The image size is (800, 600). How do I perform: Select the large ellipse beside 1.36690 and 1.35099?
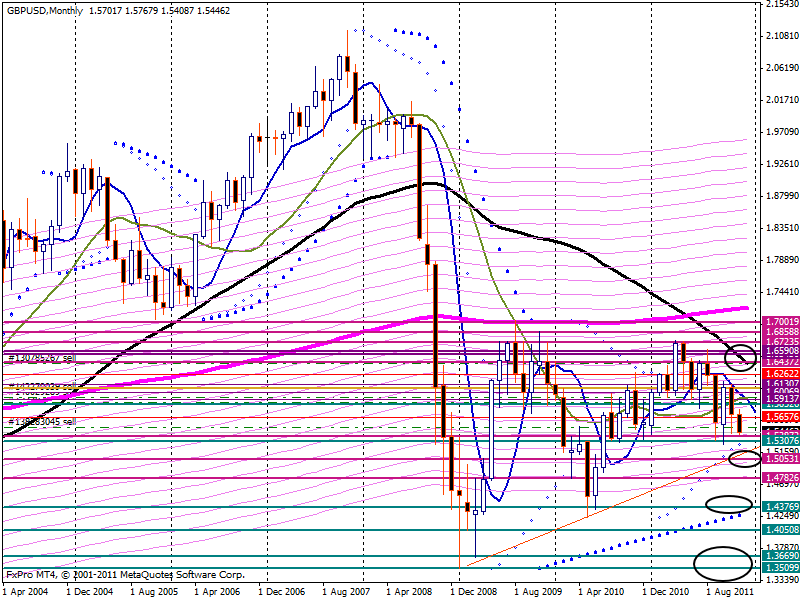723,563
